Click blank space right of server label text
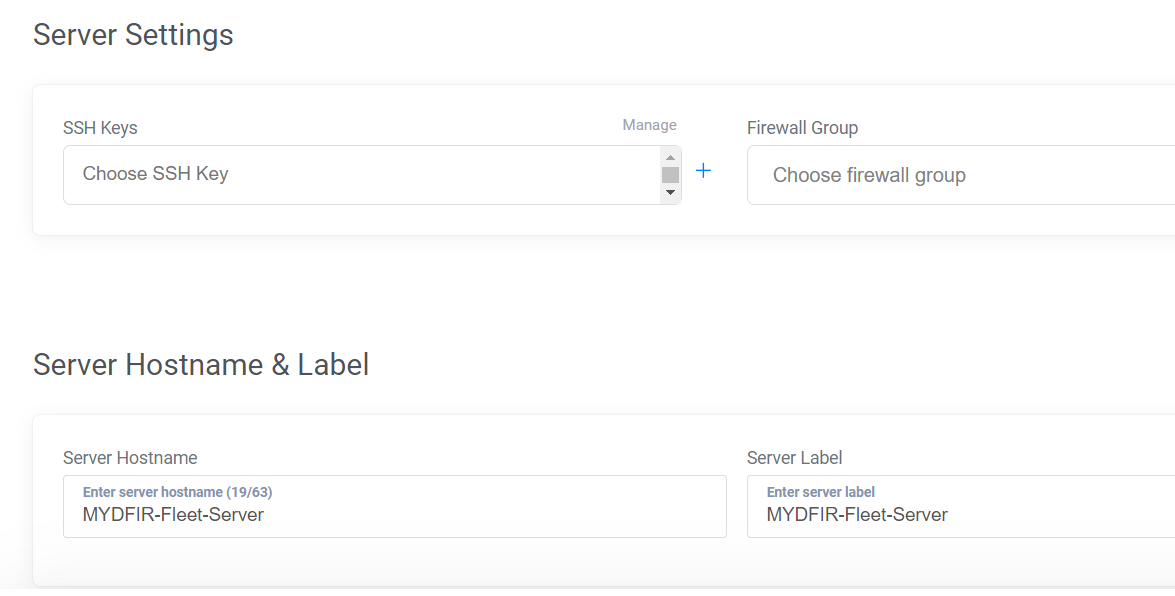The image size is (1175, 596). click(1060, 515)
